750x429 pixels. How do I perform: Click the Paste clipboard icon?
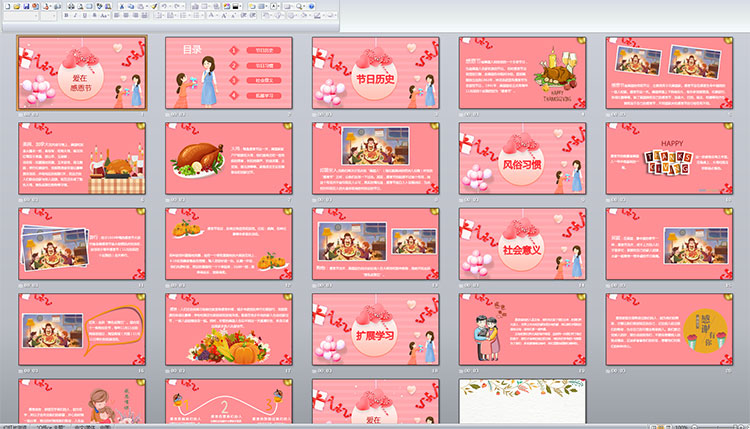141,6
